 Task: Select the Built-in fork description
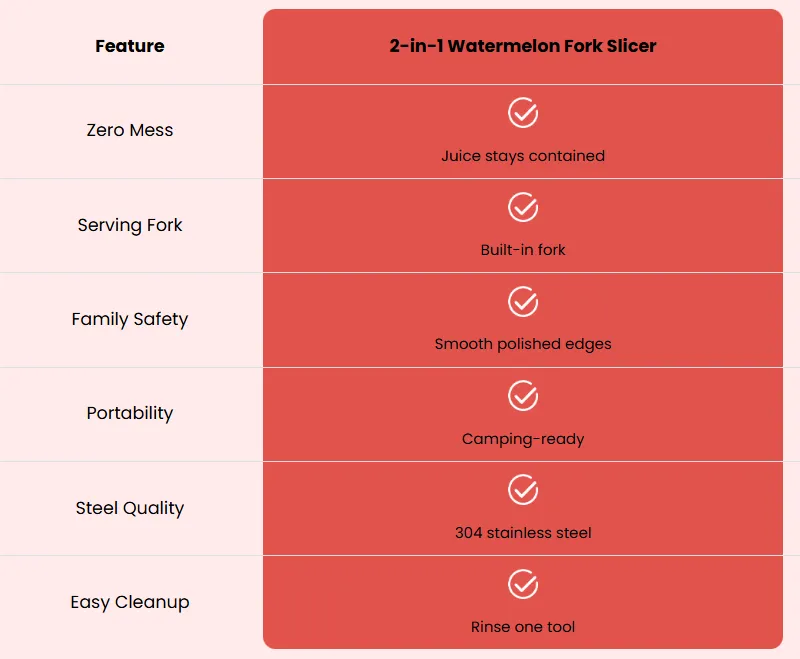[x=523, y=250]
